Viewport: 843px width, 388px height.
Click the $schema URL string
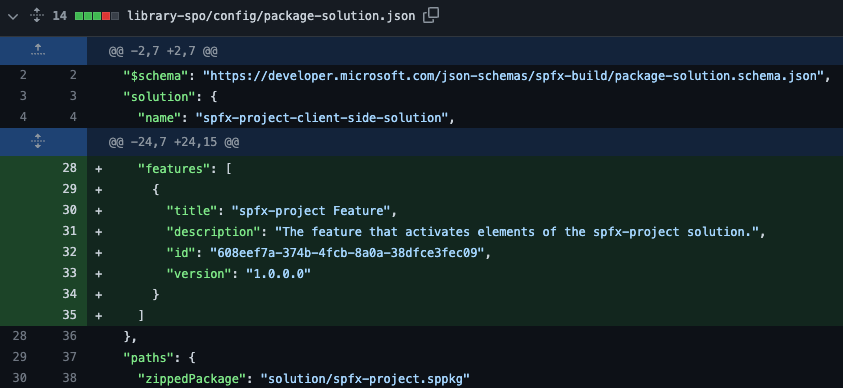coord(513,76)
